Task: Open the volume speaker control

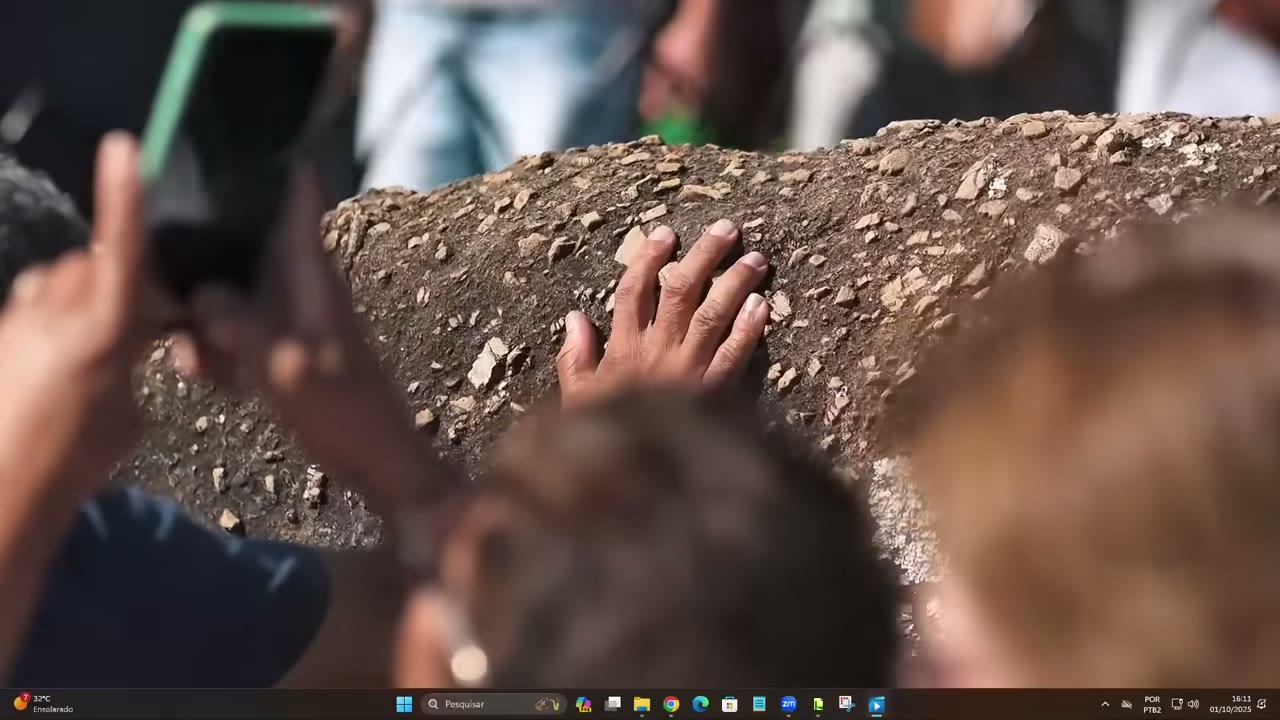Action: (1193, 704)
